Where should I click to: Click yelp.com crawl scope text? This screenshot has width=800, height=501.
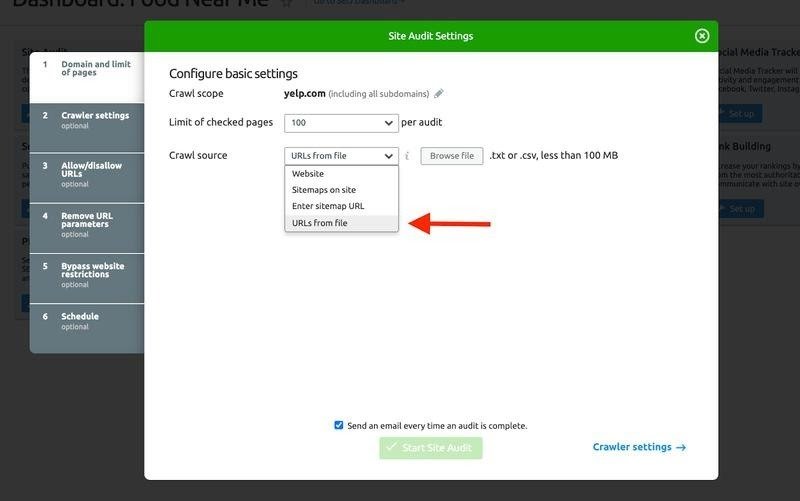click(x=305, y=93)
